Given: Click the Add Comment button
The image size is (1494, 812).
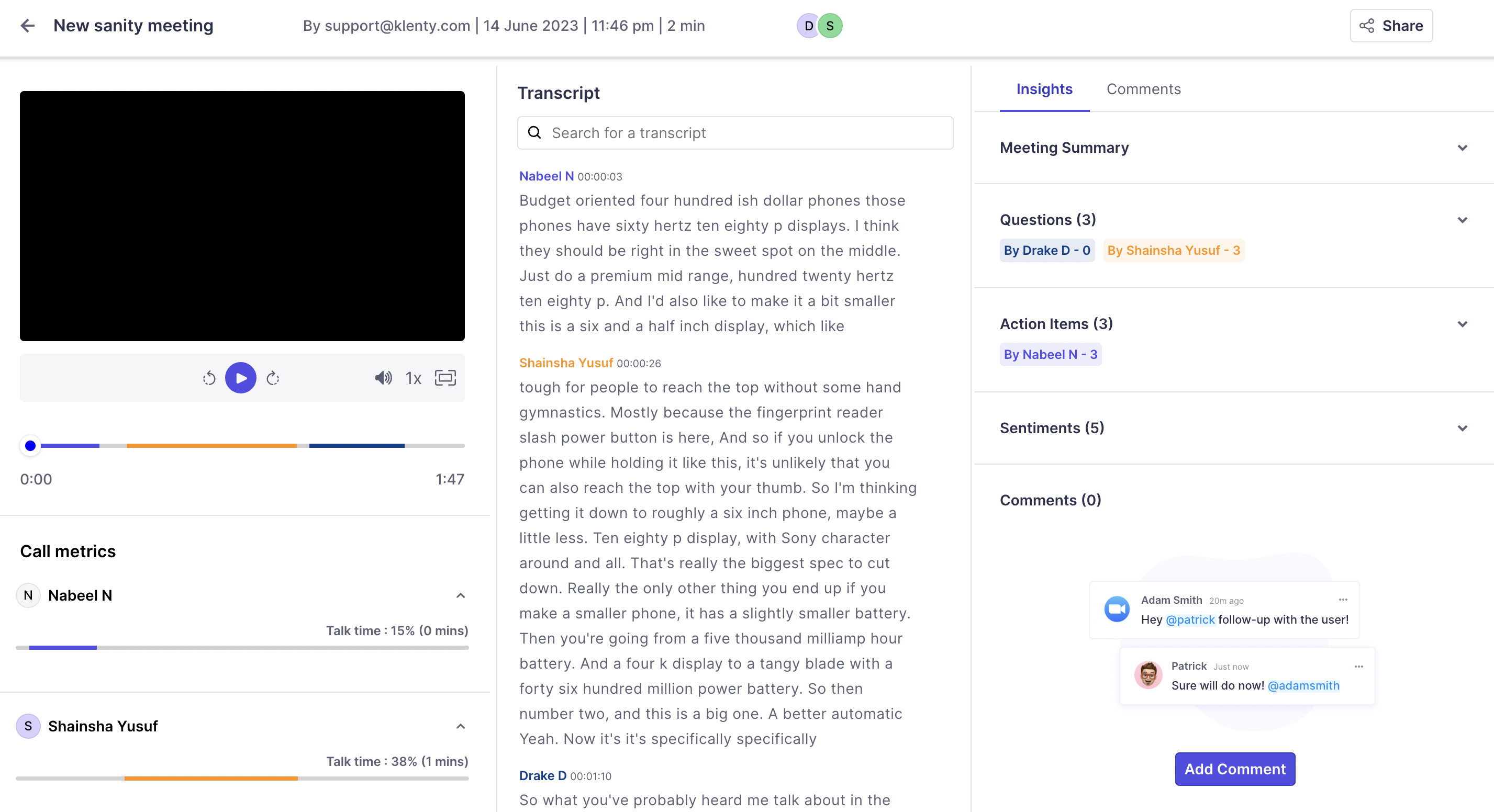Looking at the screenshot, I should (x=1234, y=769).
